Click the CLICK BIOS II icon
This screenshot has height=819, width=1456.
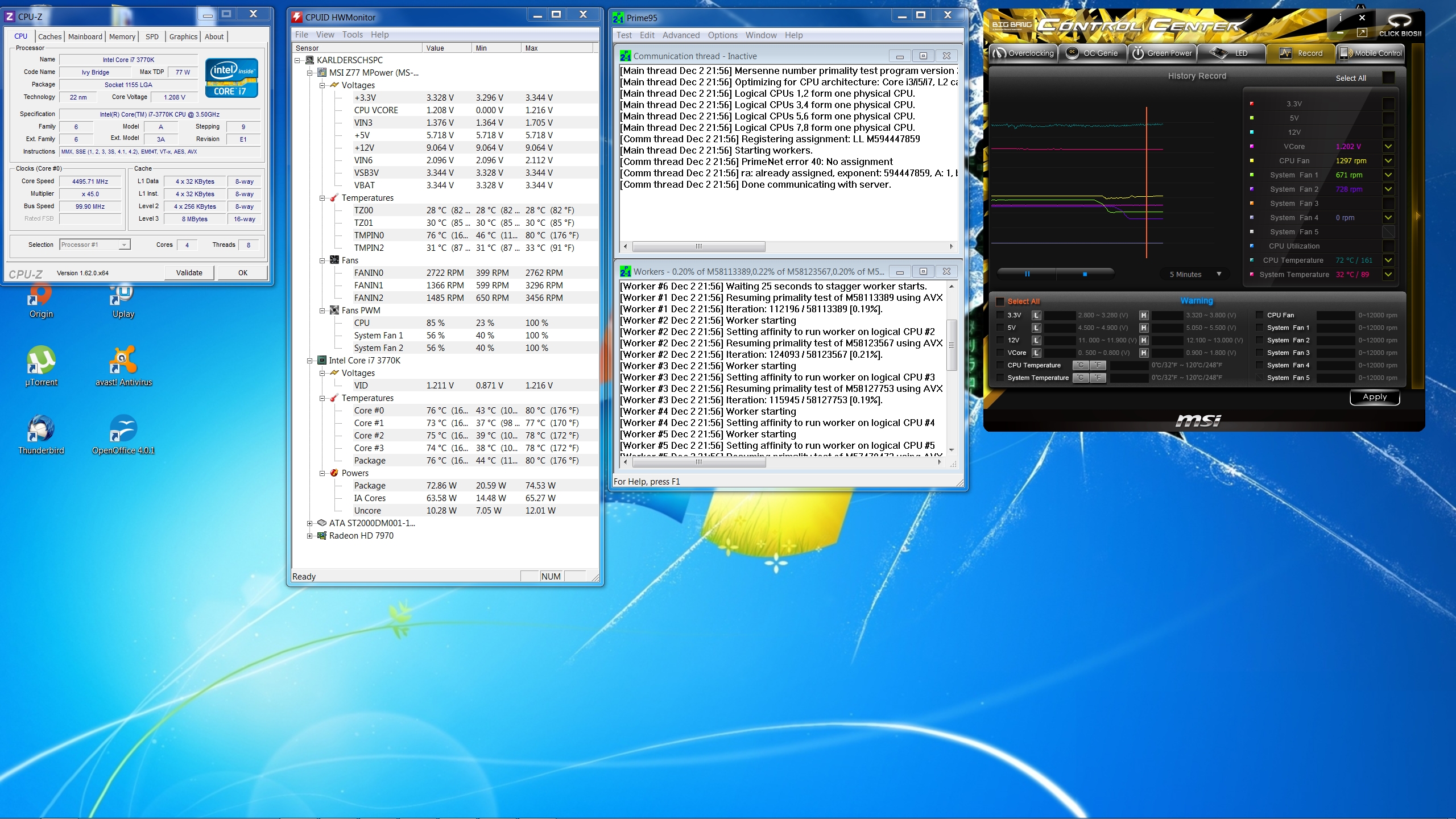point(1400,25)
